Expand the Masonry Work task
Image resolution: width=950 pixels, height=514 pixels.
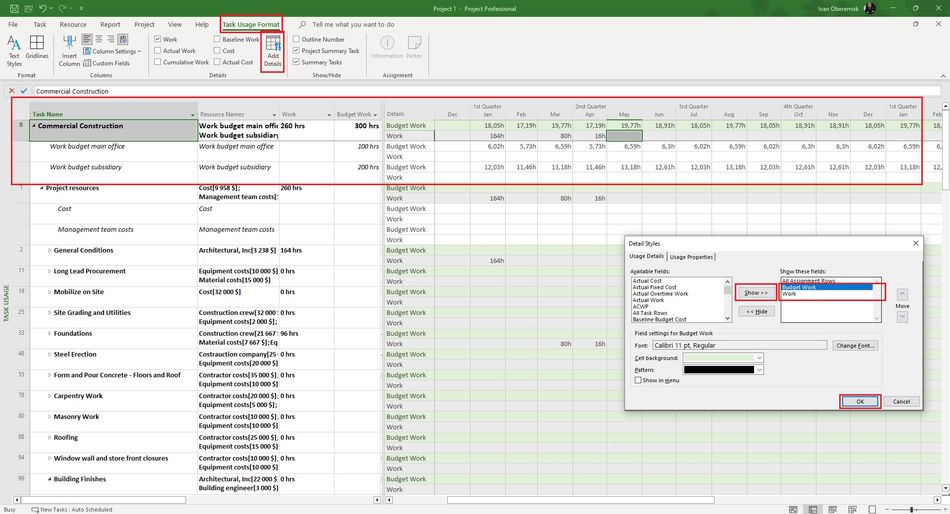point(50,416)
